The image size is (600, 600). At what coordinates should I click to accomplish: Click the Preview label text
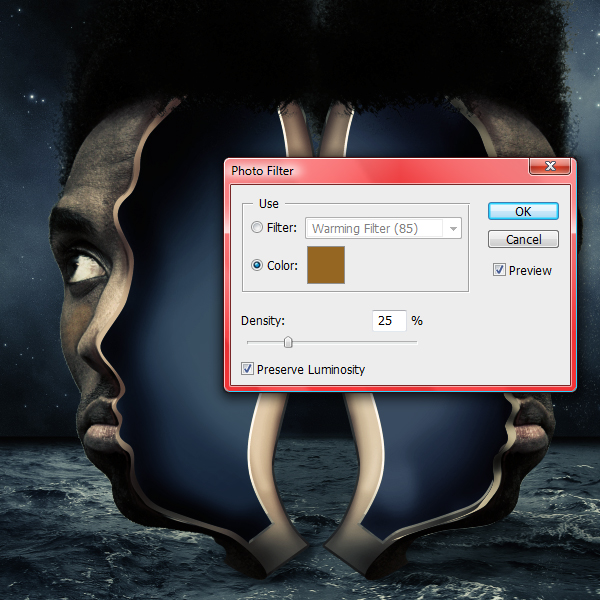[x=530, y=271]
